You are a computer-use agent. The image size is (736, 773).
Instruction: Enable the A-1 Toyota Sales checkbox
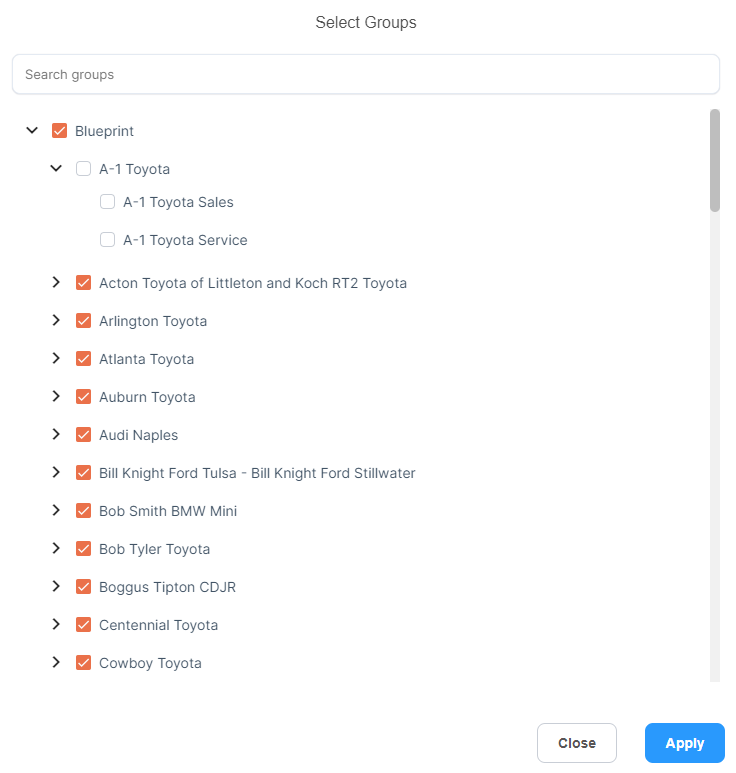pyautogui.click(x=107, y=202)
